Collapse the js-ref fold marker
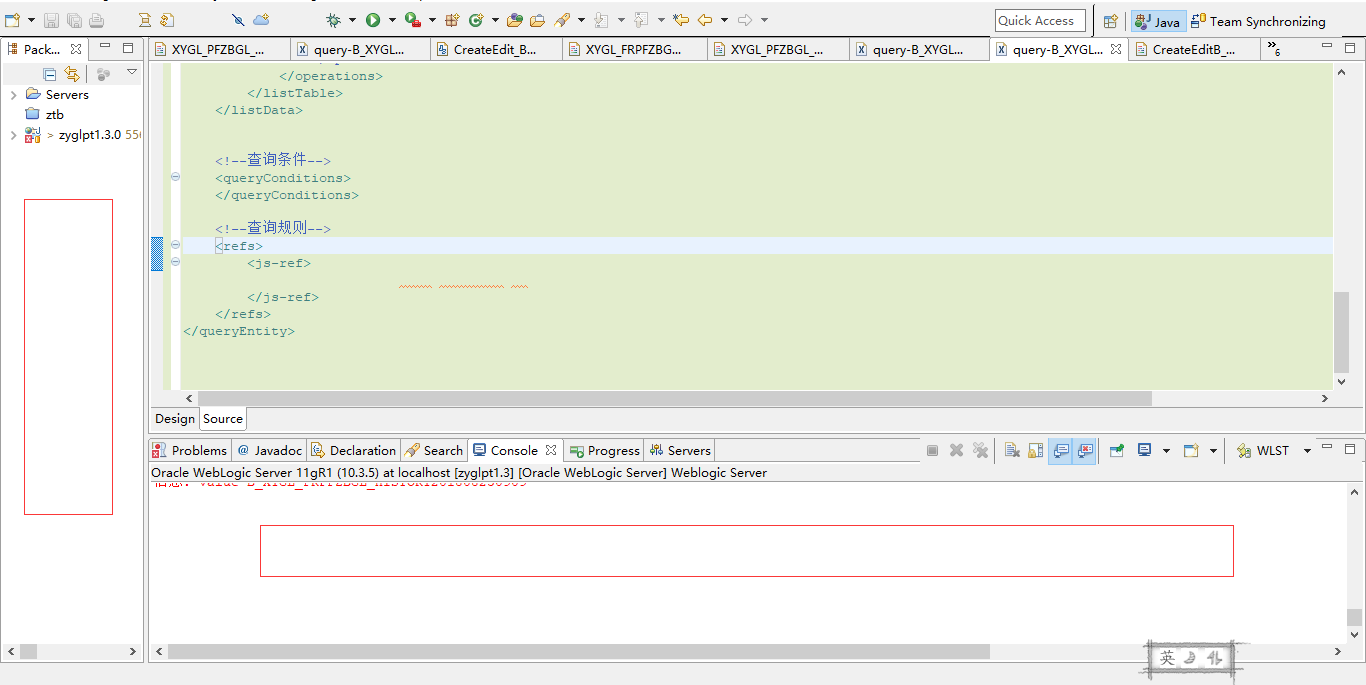 (x=176, y=262)
